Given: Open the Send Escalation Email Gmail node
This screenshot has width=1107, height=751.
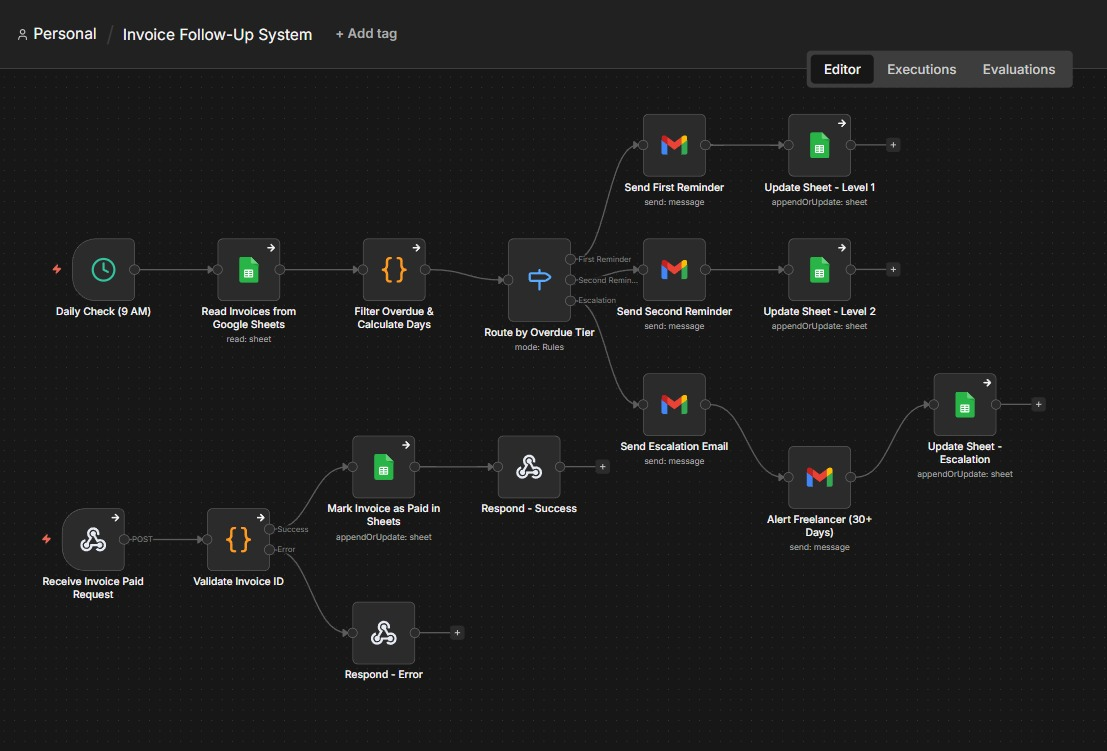Looking at the screenshot, I should pos(674,404).
